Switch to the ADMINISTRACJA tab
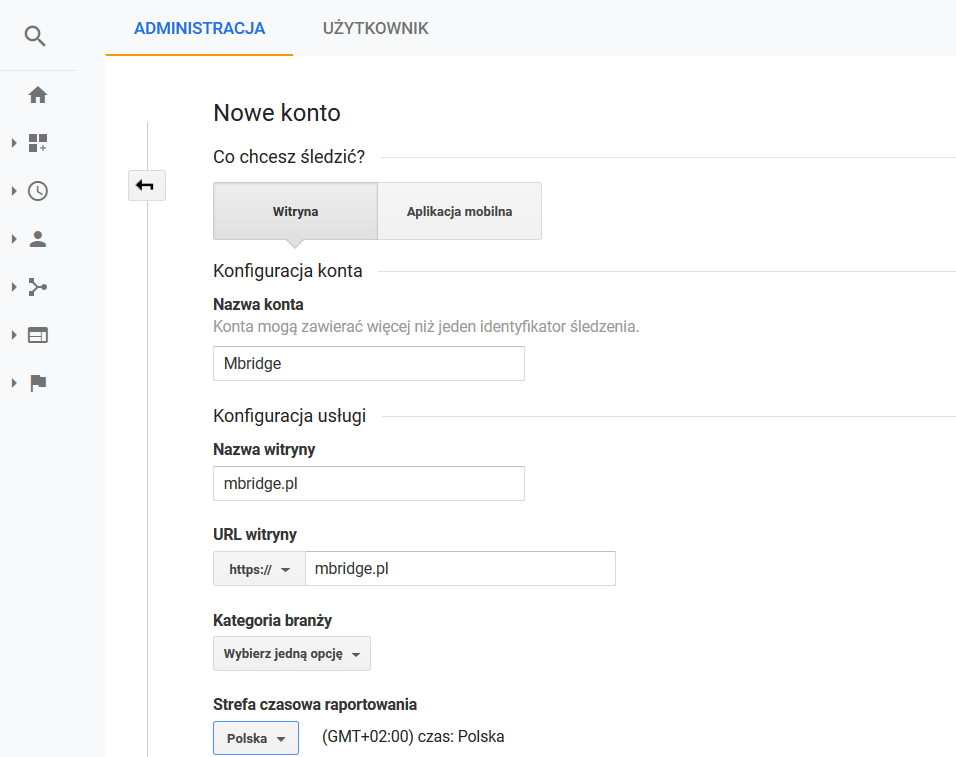This screenshot has height=757, width=956. 199,28
